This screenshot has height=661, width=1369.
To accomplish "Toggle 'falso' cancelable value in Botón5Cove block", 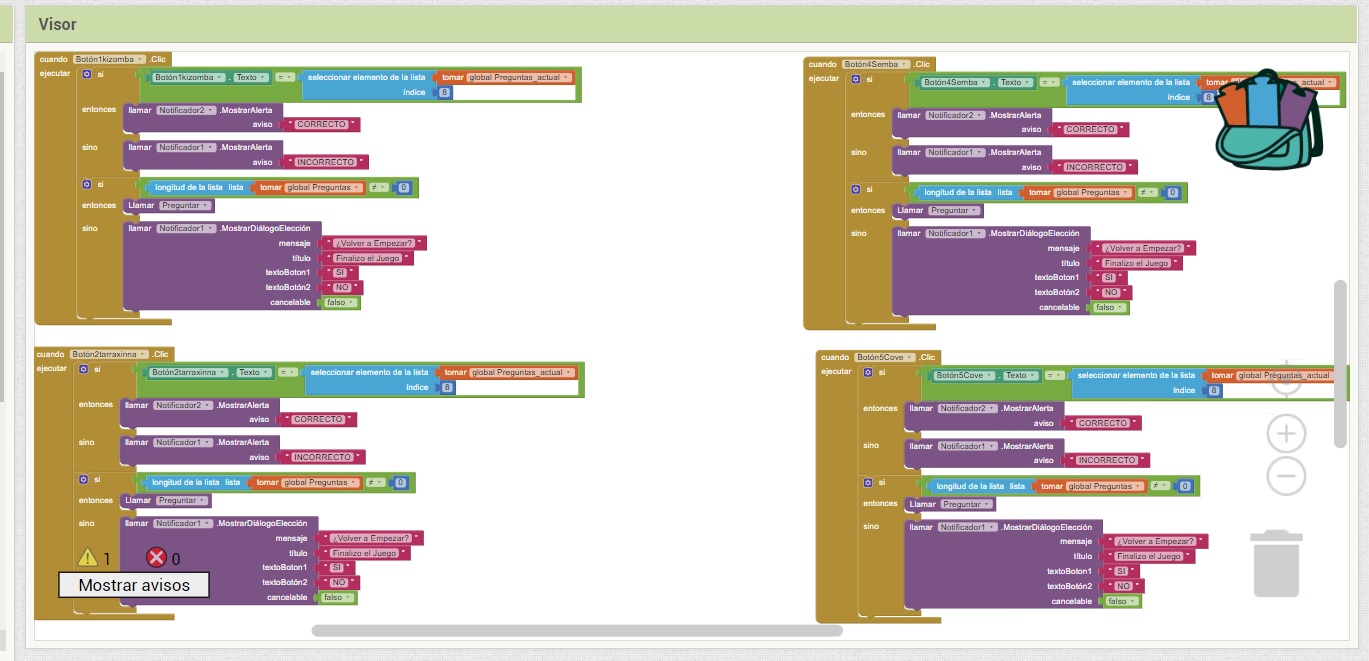I will [x=1119, y=601].
